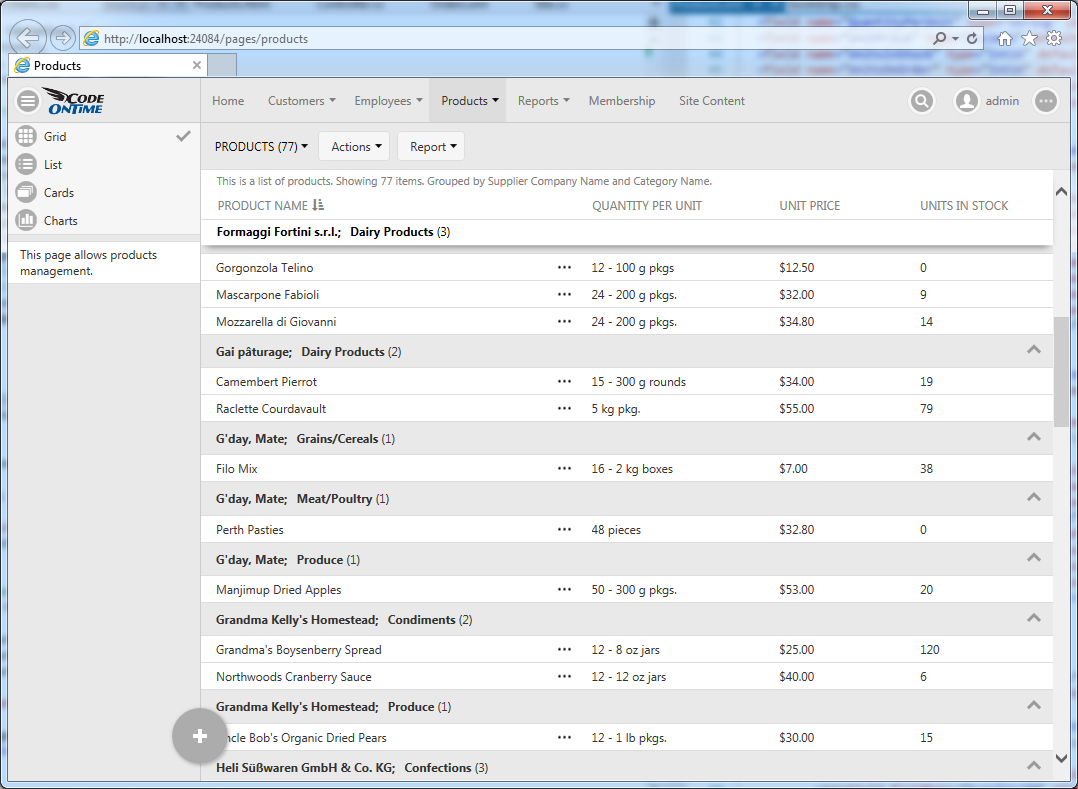Click the browser Back arrow
The height and width of the screenshot is (789, 1078).
[28, 38]
